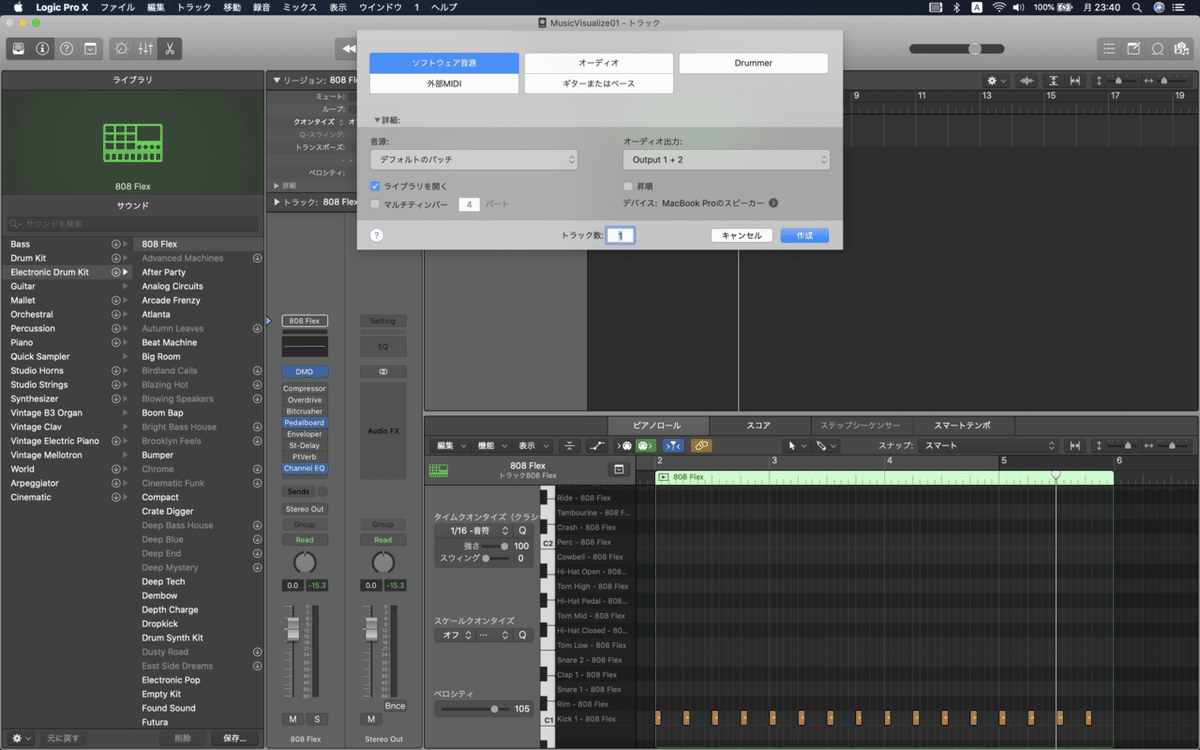Open the tracks area gear settings menu
The height and width of the screenshot is (750, 1200).
pyautogui.click(x=995, y=80)
